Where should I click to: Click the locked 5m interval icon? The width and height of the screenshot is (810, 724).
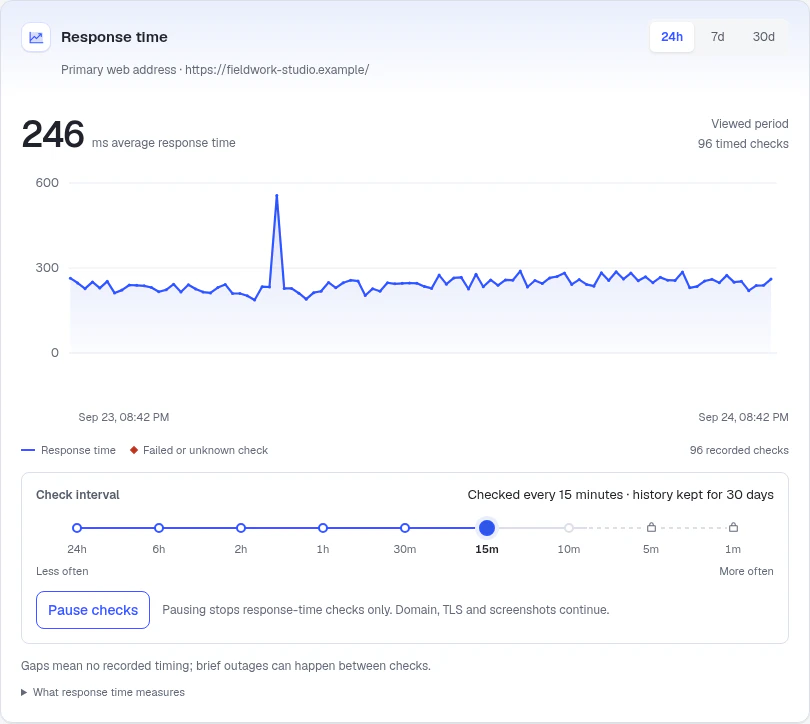click(x=651, y=527)
